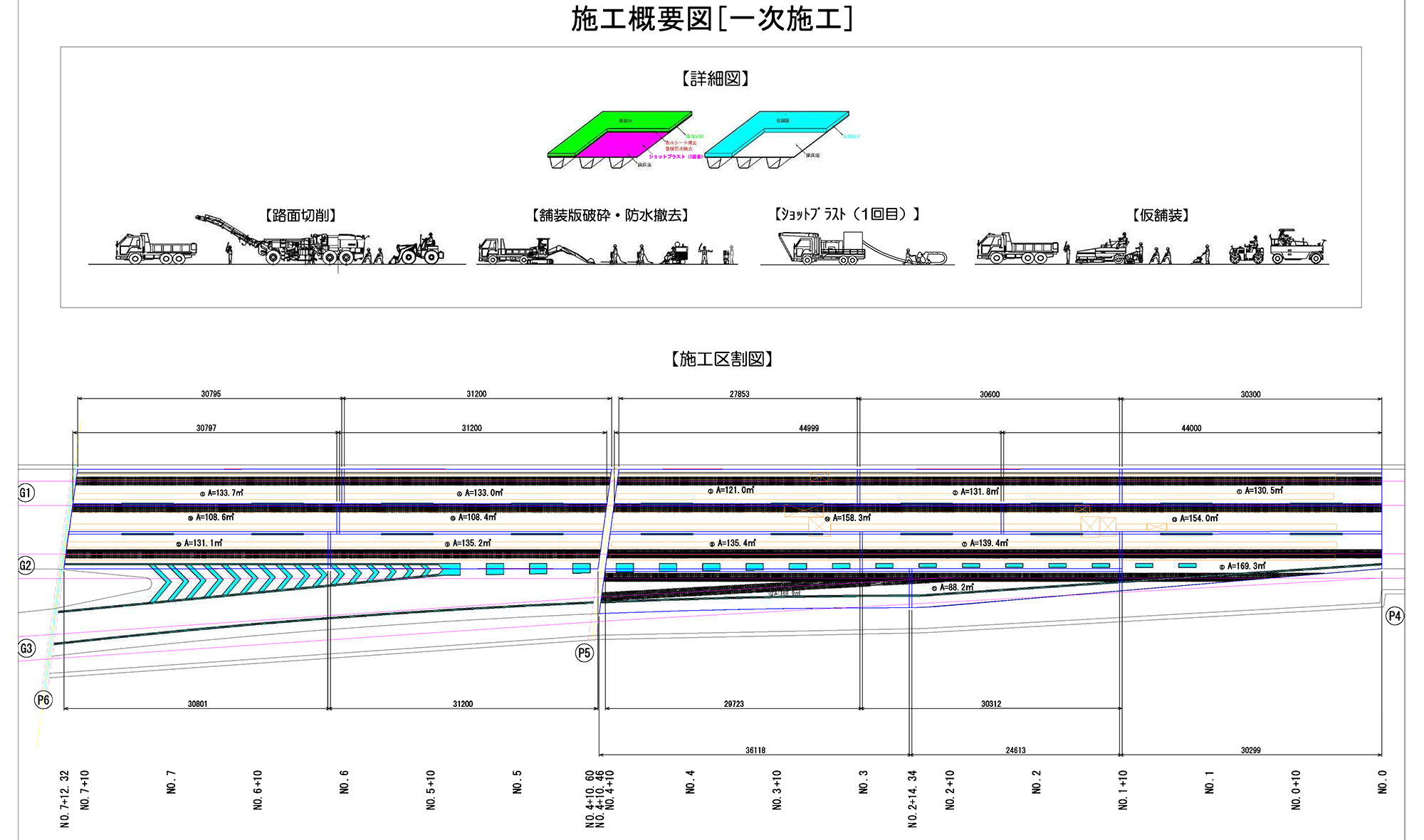Click the shot blast vacuum truck illustration
The image size is (1424, 840).
point(822,250)
